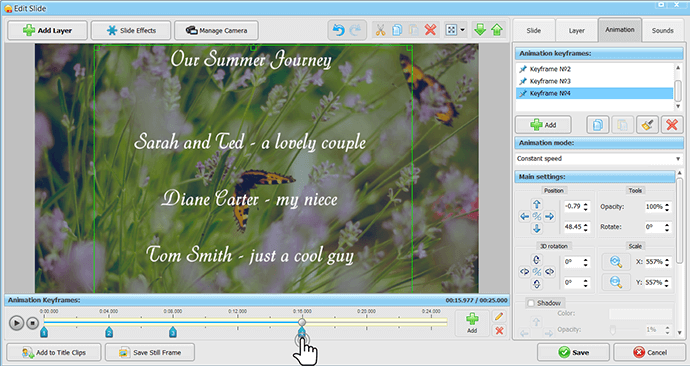Cut the selected layer with scissors icon

[380, 30]
